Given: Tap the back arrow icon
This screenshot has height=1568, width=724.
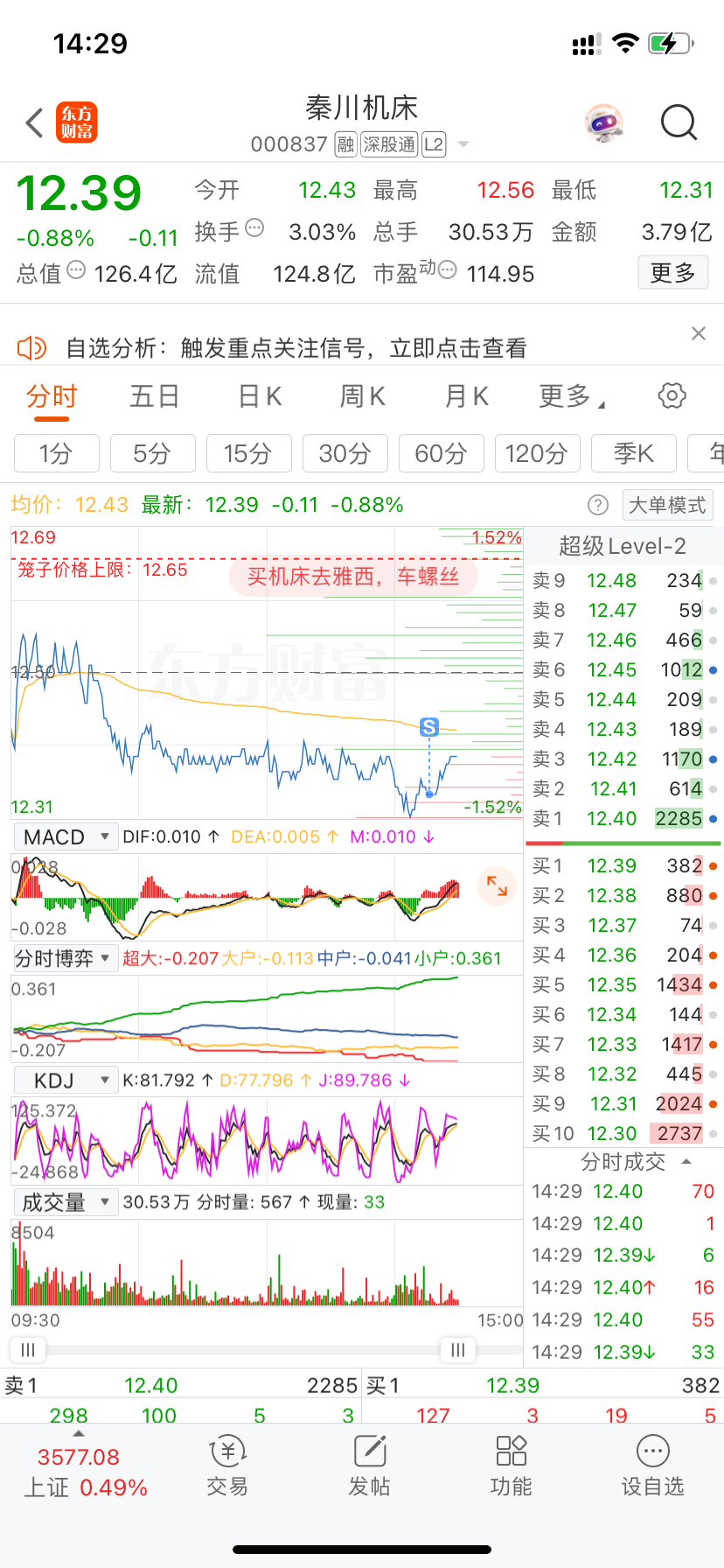Looking at the screenshot, I should click(x=35, y=123).
